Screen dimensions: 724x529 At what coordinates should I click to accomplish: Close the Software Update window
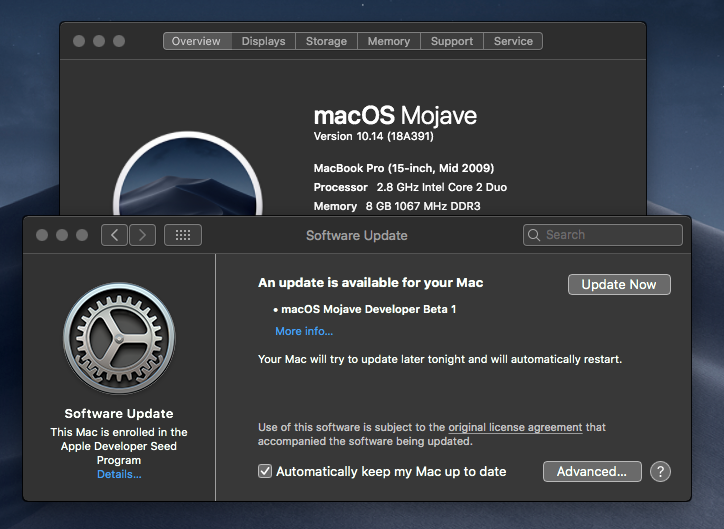click(x=42, y=235)
